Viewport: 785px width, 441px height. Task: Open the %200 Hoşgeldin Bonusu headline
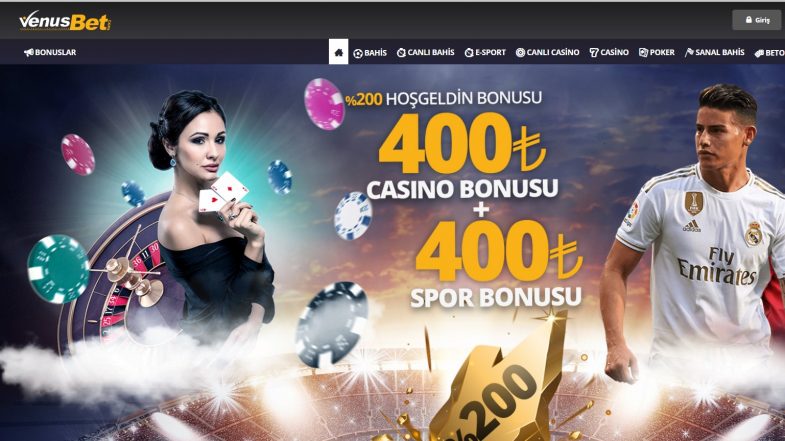pos(444,98)
